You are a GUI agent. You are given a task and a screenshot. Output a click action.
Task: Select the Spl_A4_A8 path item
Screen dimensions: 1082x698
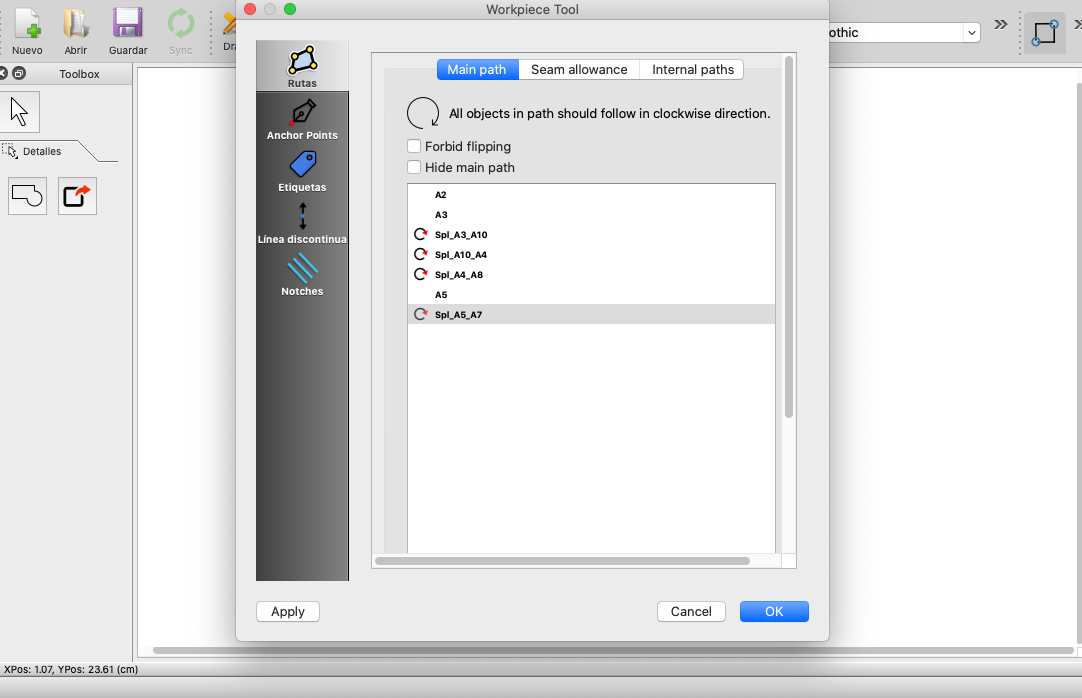click(x=459, y=275)
